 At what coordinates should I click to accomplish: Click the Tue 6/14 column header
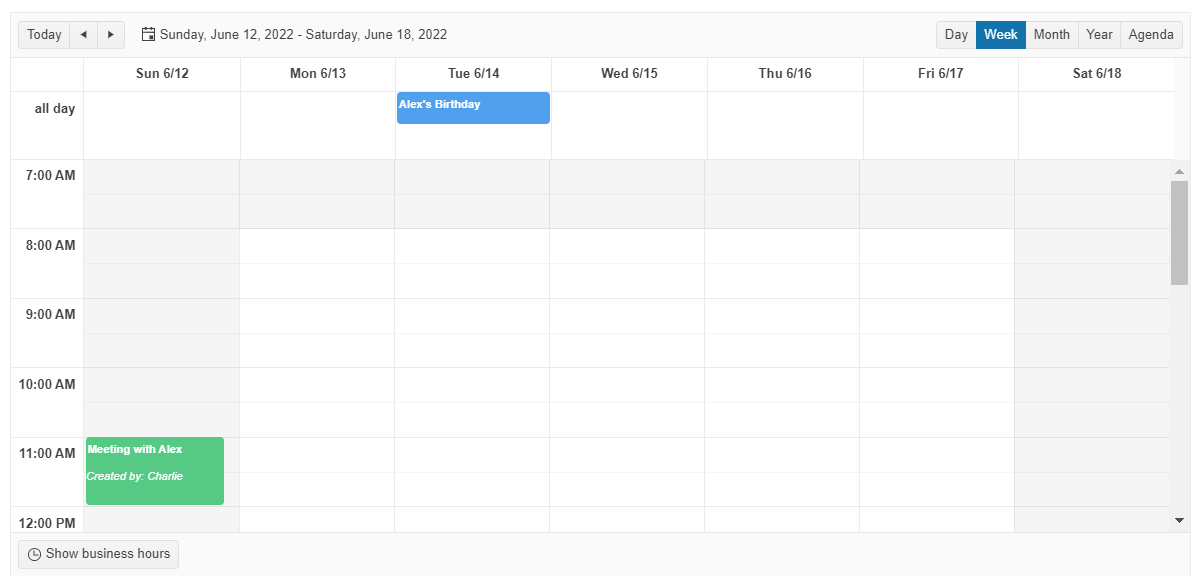click(x=472, y=73)
